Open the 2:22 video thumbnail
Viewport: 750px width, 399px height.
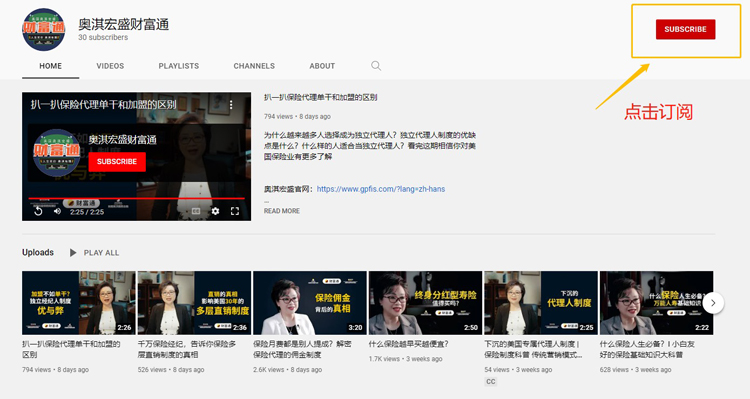656,303
